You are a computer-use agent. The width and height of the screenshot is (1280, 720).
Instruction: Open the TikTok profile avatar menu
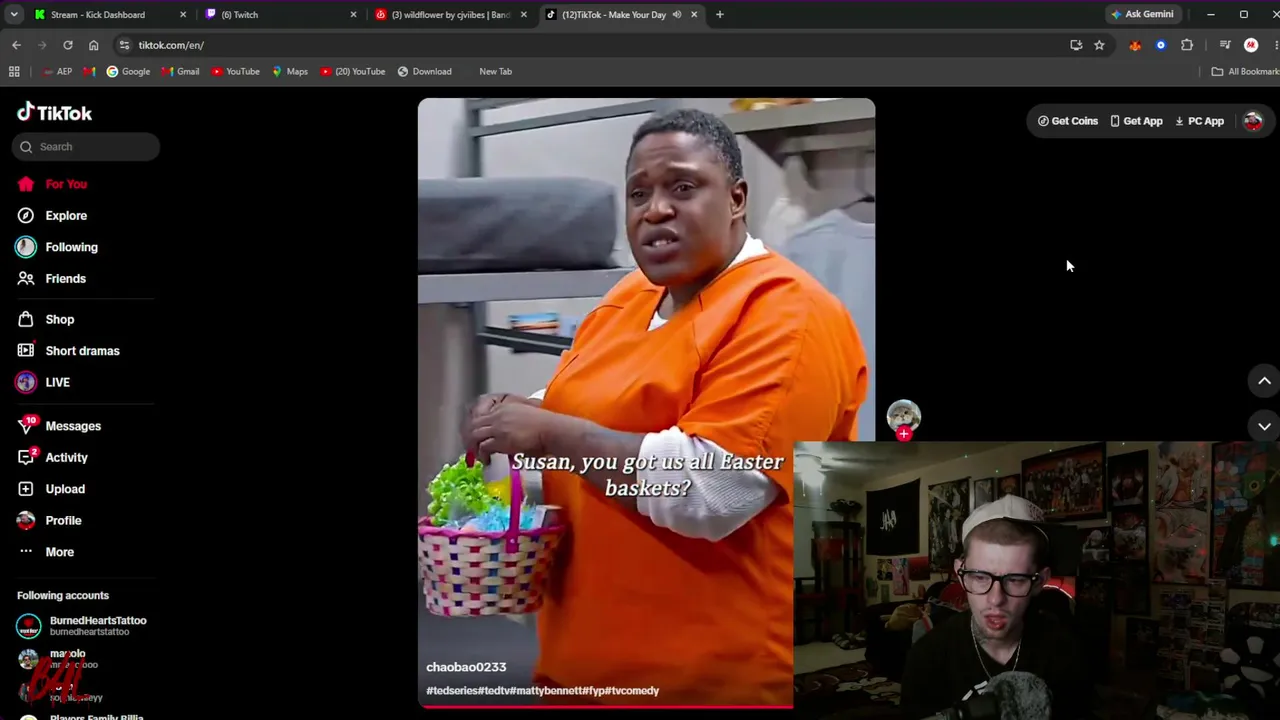point(1253,121)
